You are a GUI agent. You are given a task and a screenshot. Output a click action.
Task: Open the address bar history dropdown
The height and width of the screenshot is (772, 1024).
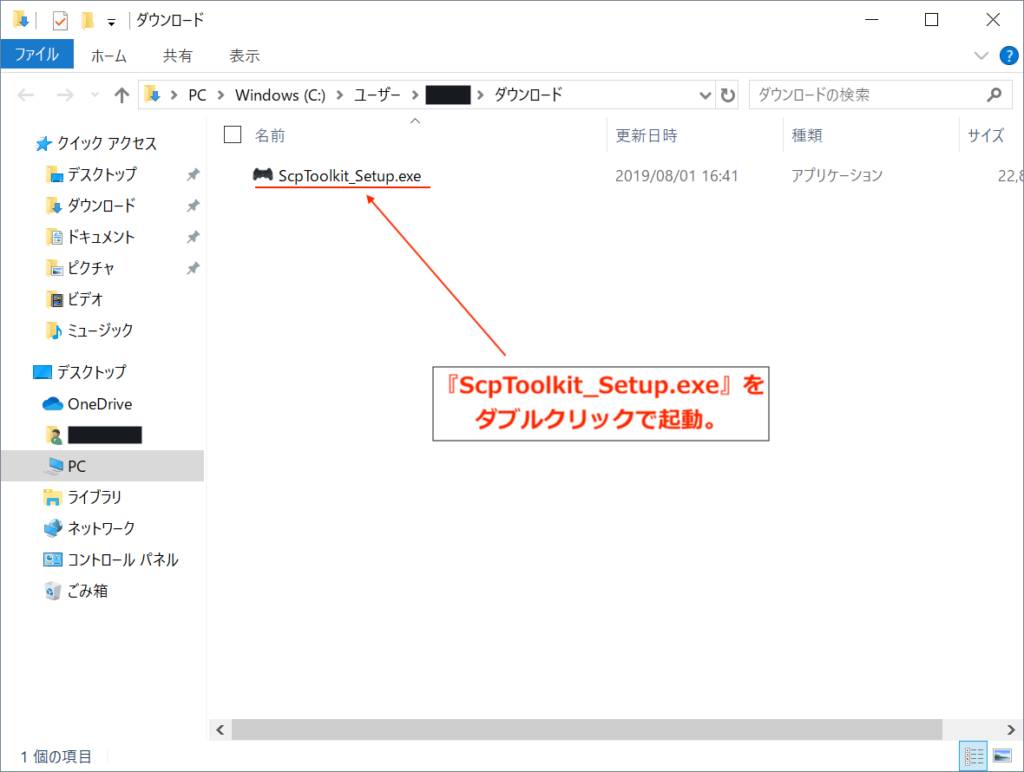click(705, 95)
